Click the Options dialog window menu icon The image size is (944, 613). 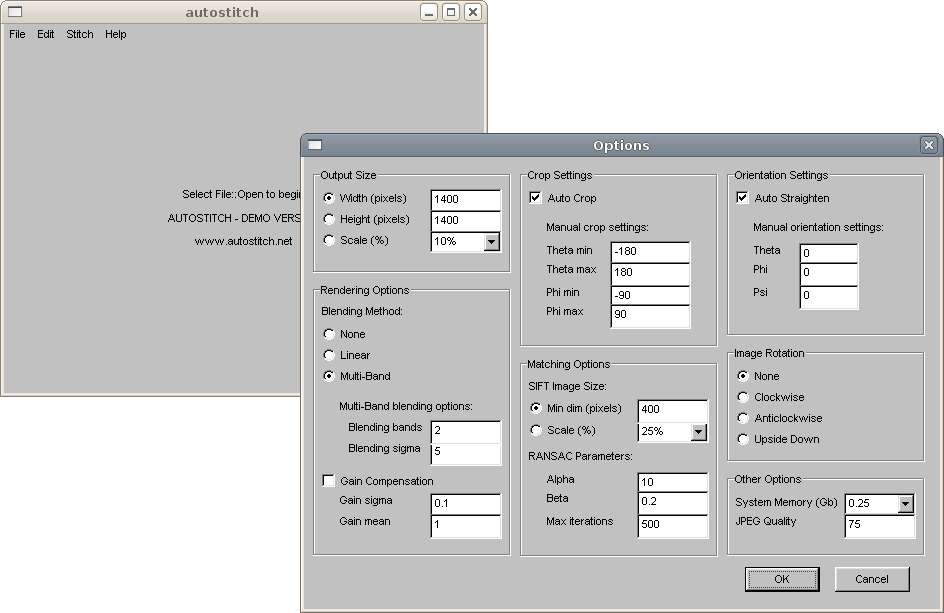point(315,145)
